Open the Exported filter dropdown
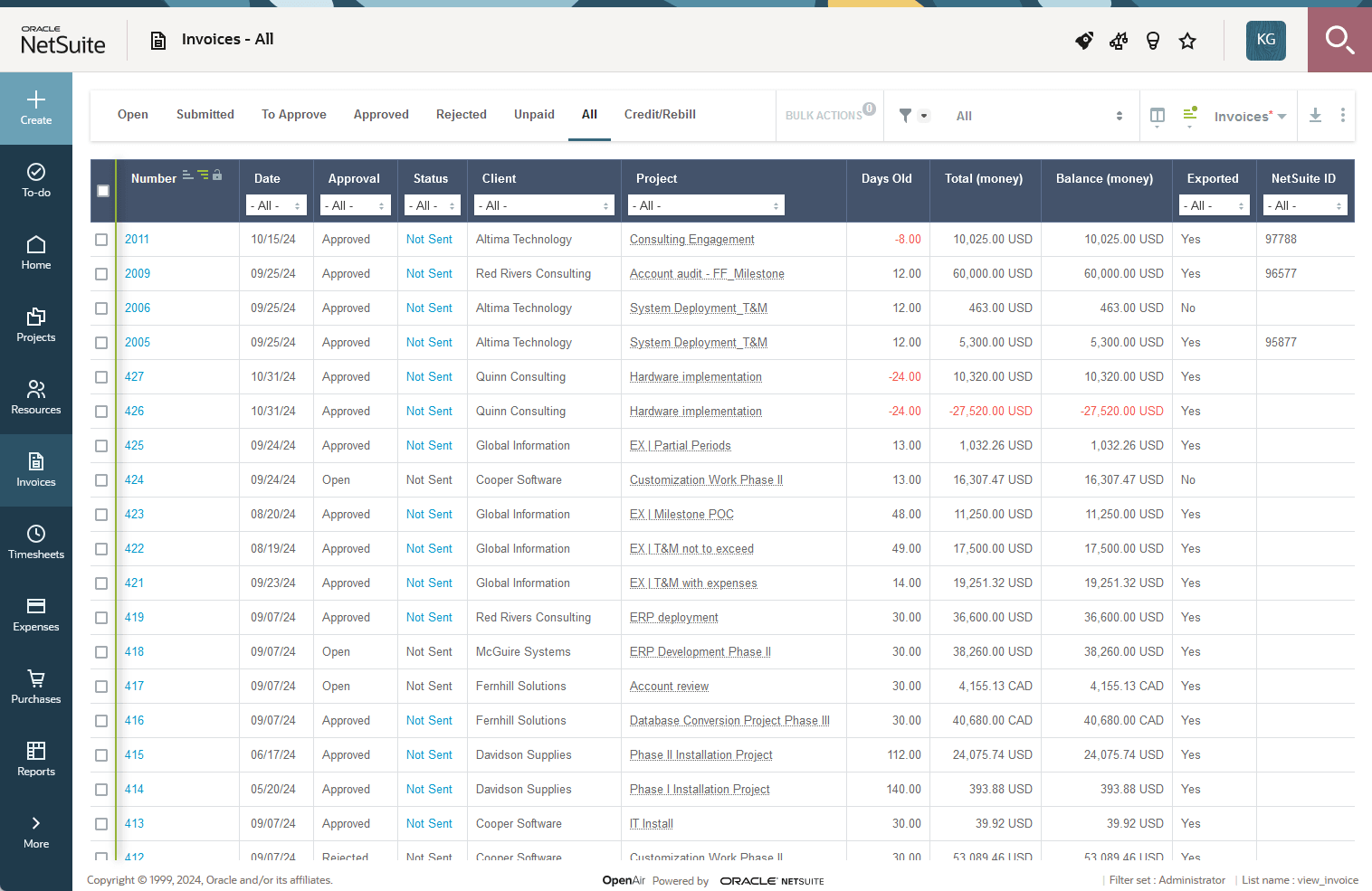Viewport: 1372px width, 891px height. pos(1215,205)
